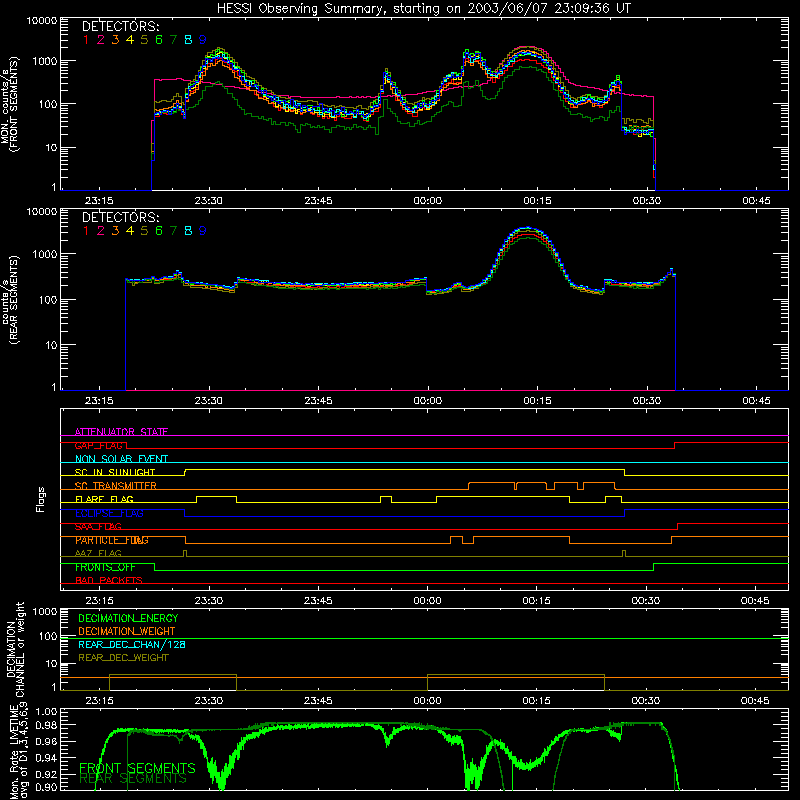This screenshot has height=800, width=800.
Task: Click the FRONTS_OFF flag label
Action: point(106,567)
